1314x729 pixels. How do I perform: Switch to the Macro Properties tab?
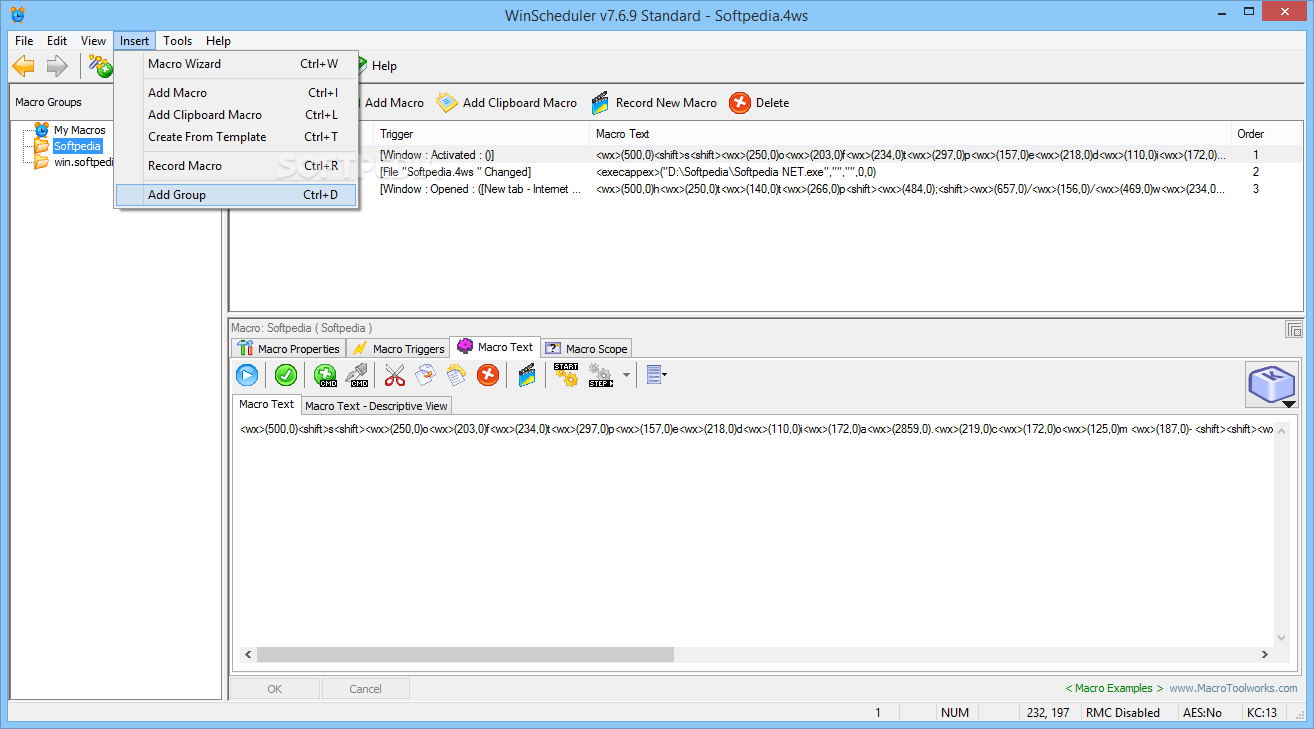[x=288, y=348]
